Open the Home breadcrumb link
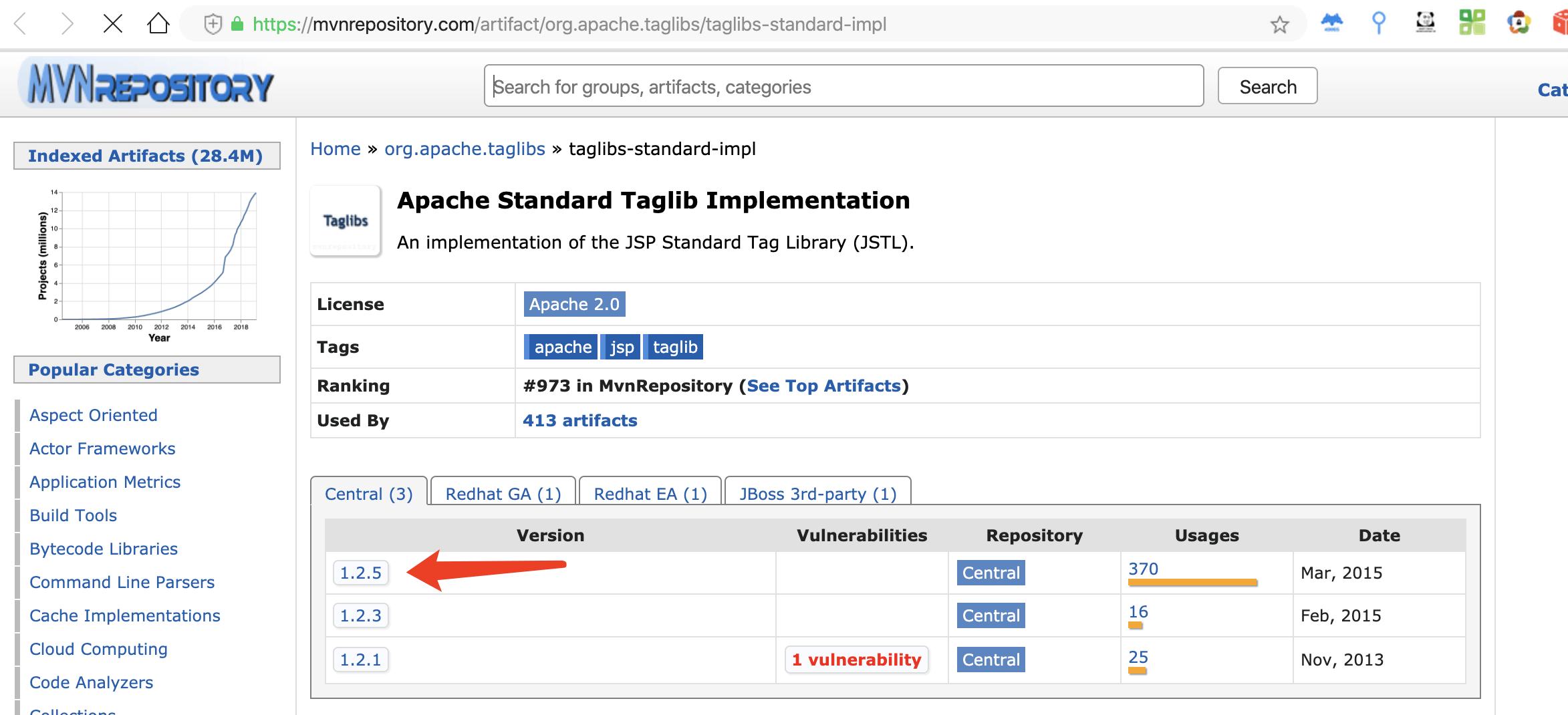 tap(336, 149)
